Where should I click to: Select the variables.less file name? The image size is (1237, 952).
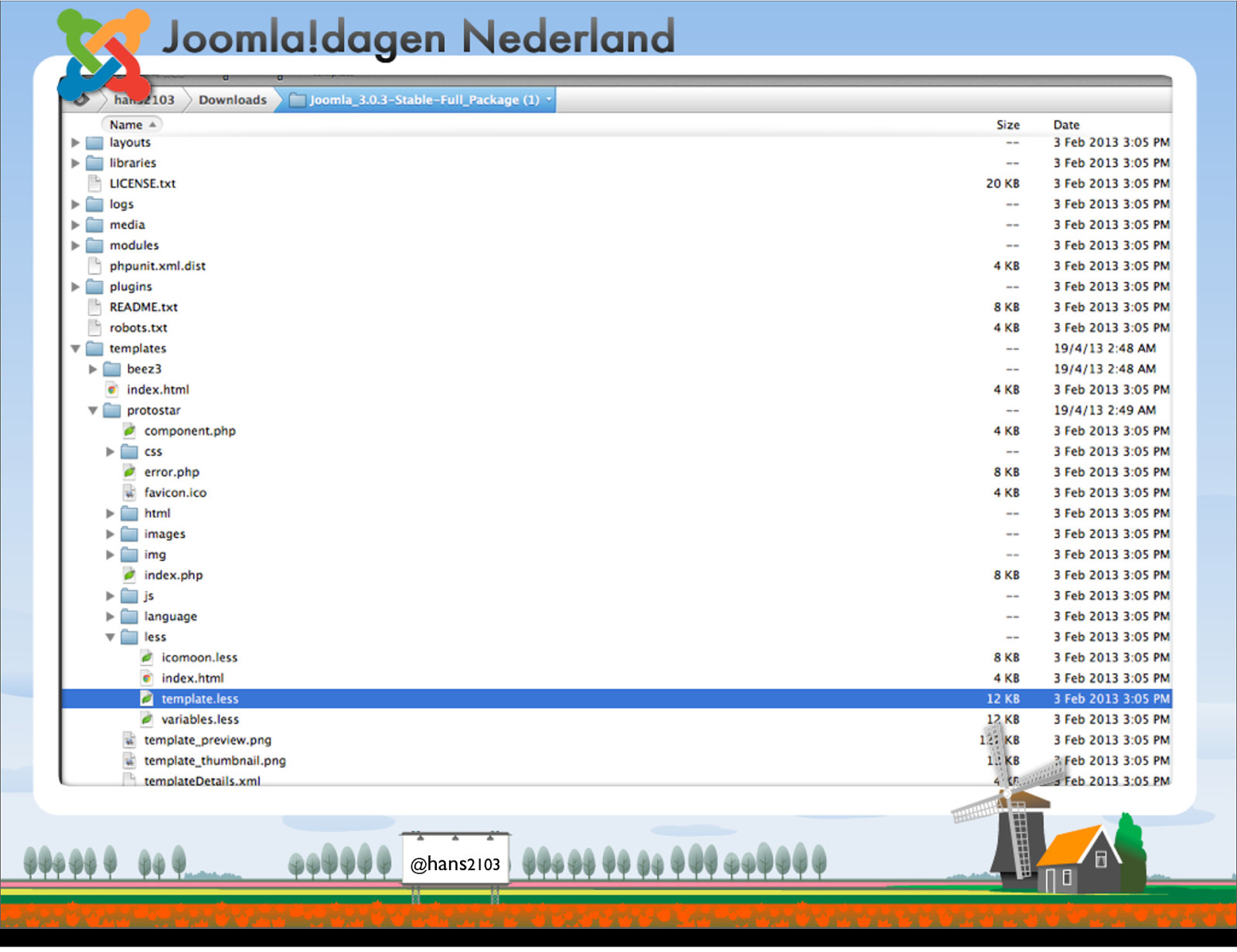(200, 720)
